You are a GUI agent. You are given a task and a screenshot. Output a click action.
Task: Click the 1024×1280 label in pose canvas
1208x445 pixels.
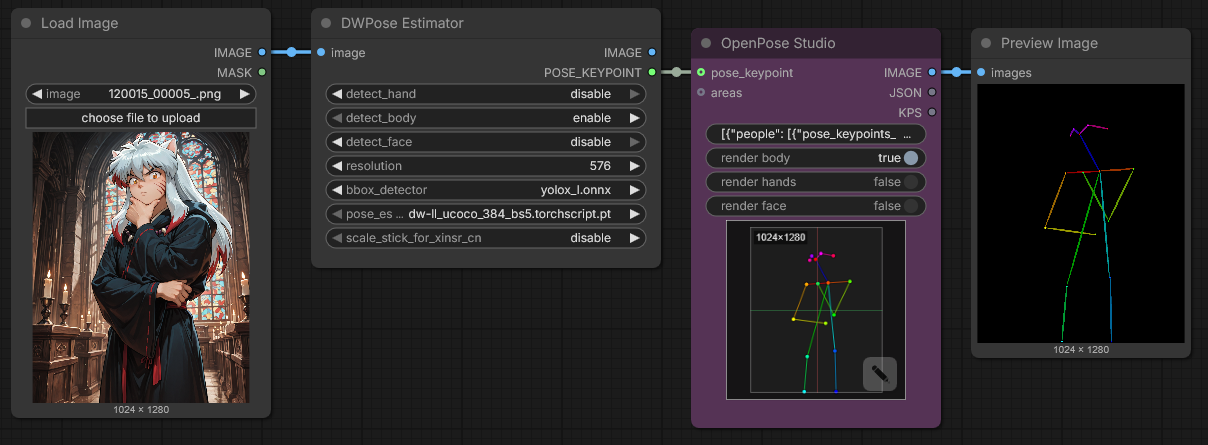pyautogui.click(x=780, y=237)
